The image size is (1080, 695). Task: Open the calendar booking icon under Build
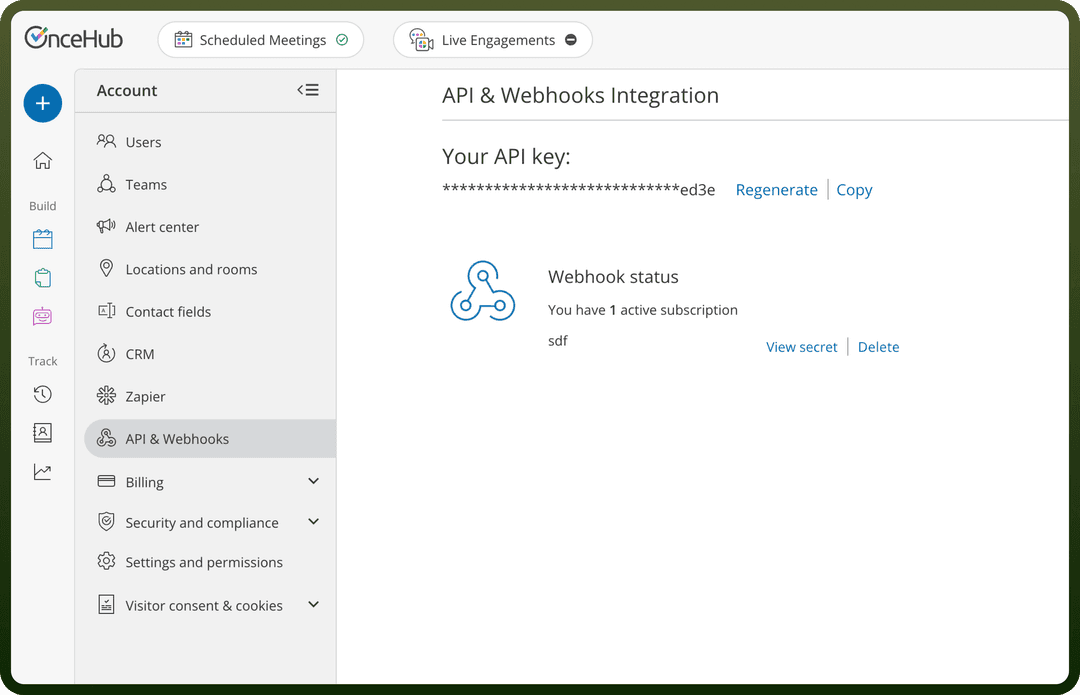click(x=43, y=239)
